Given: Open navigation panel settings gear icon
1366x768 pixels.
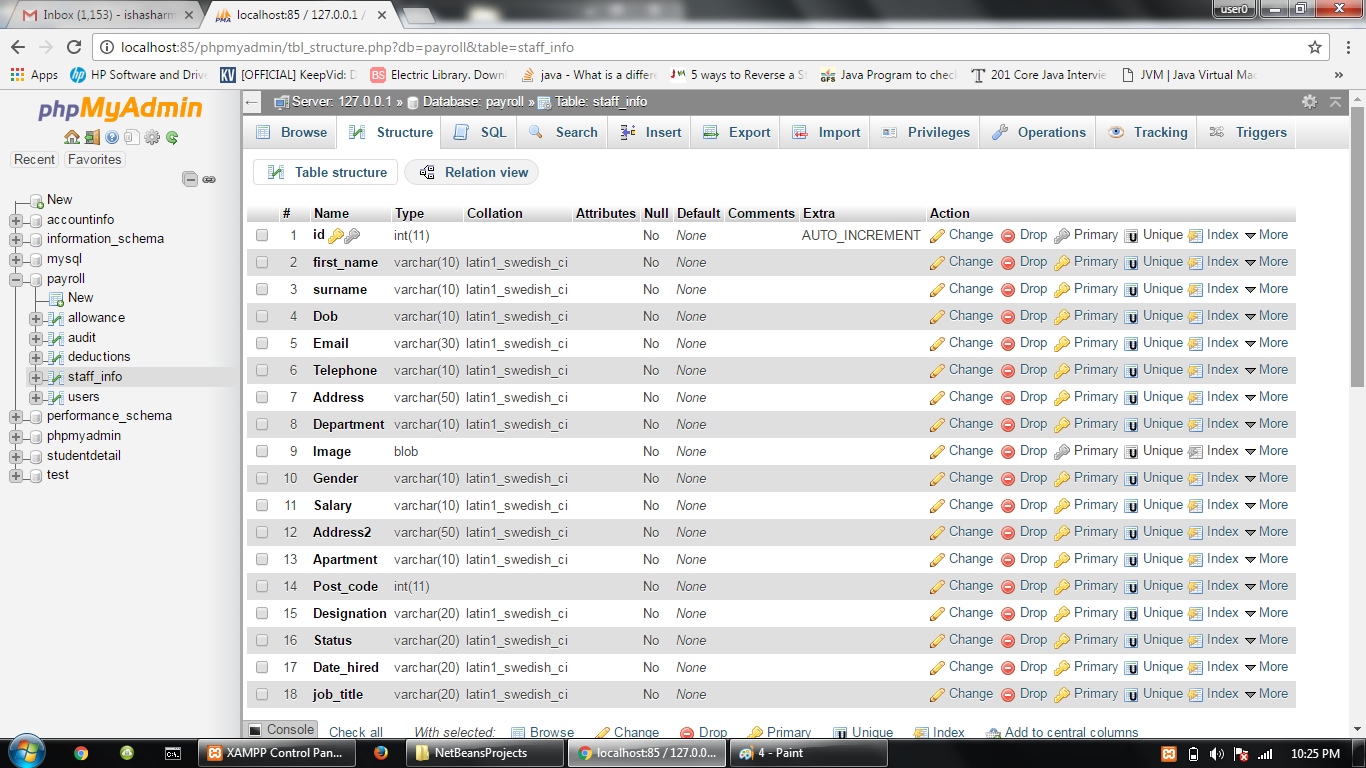Looking at the screenshot, I should point(152,137).
